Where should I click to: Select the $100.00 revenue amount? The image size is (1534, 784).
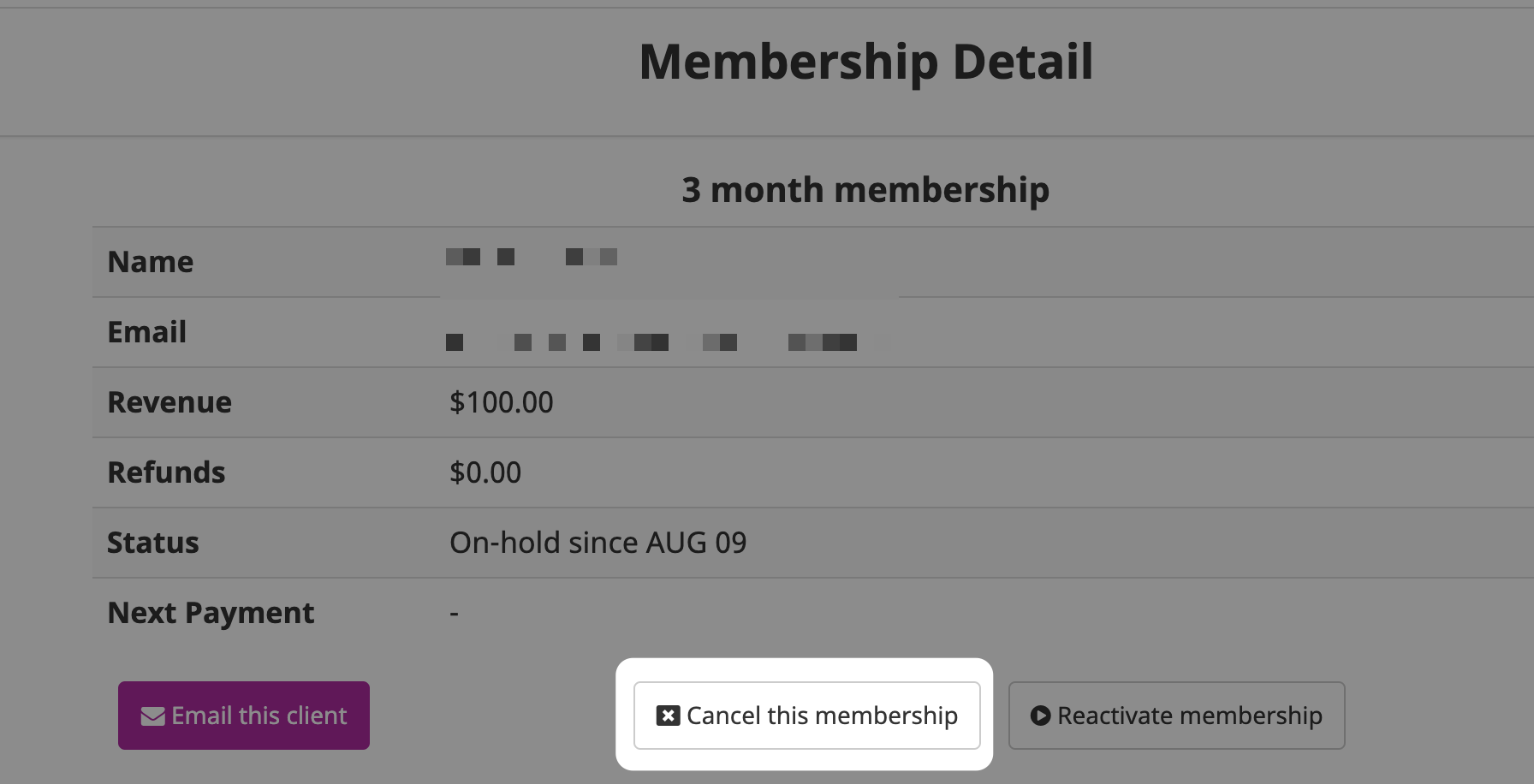[x=502, y=402]
